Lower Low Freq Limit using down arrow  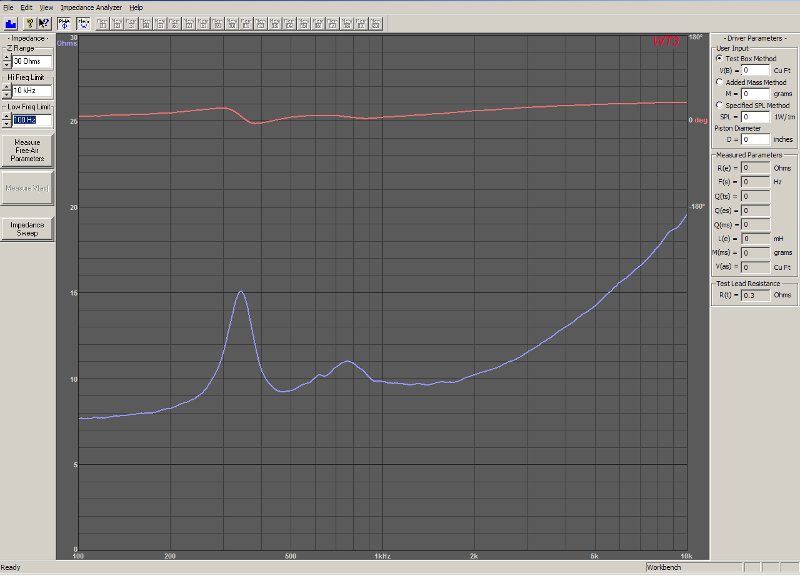click(7, 123)
